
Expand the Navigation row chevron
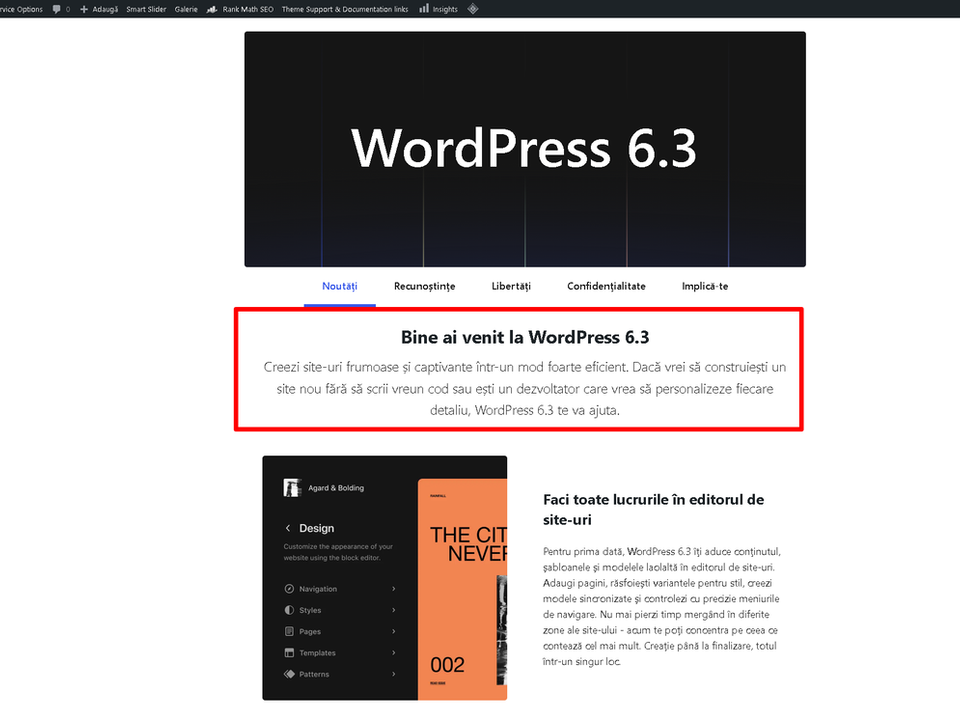pos(394,589)
